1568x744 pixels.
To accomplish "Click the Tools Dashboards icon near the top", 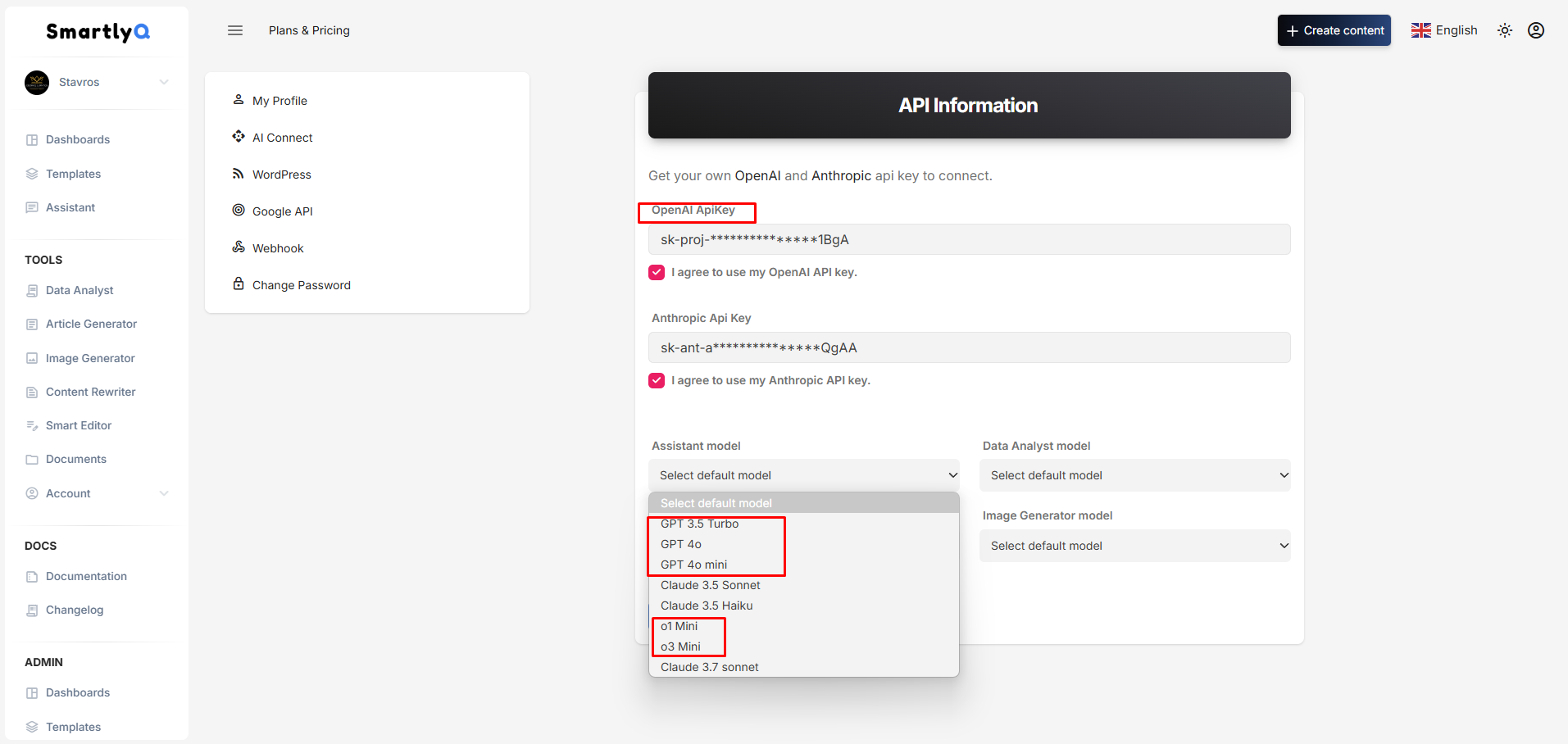I will click(32, 140).
